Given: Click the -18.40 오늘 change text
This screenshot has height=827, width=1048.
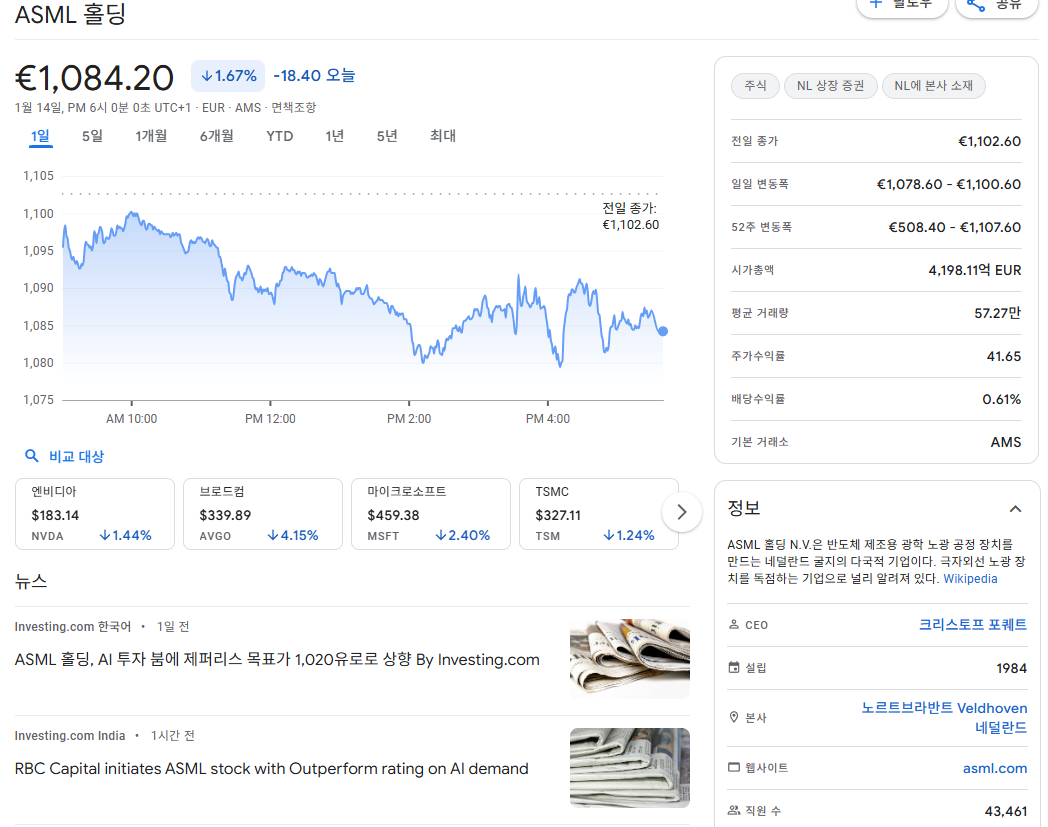Looking at the screenshot, I should pos(314,76).
